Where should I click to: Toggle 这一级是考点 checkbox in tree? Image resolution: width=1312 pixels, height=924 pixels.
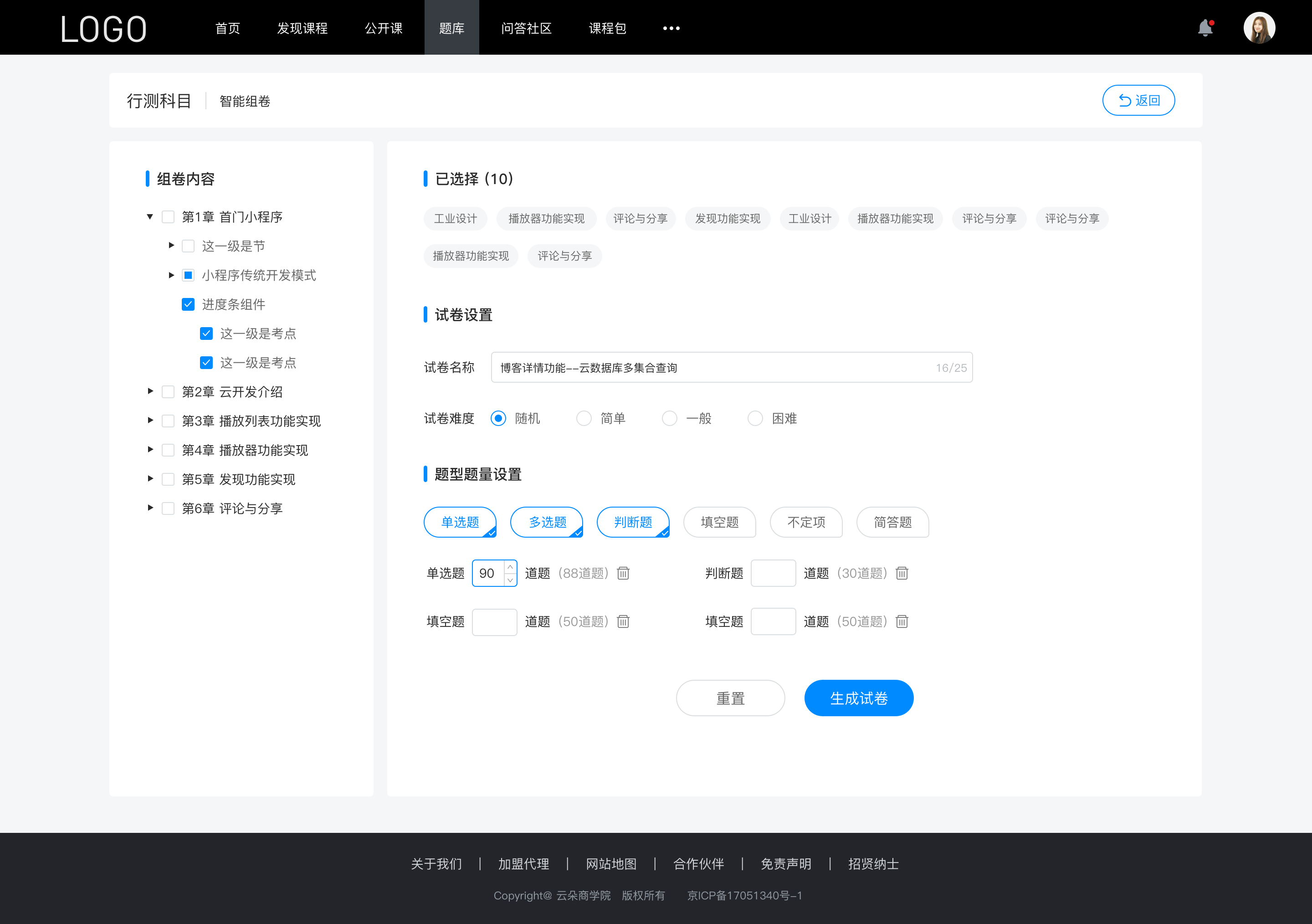206,333
